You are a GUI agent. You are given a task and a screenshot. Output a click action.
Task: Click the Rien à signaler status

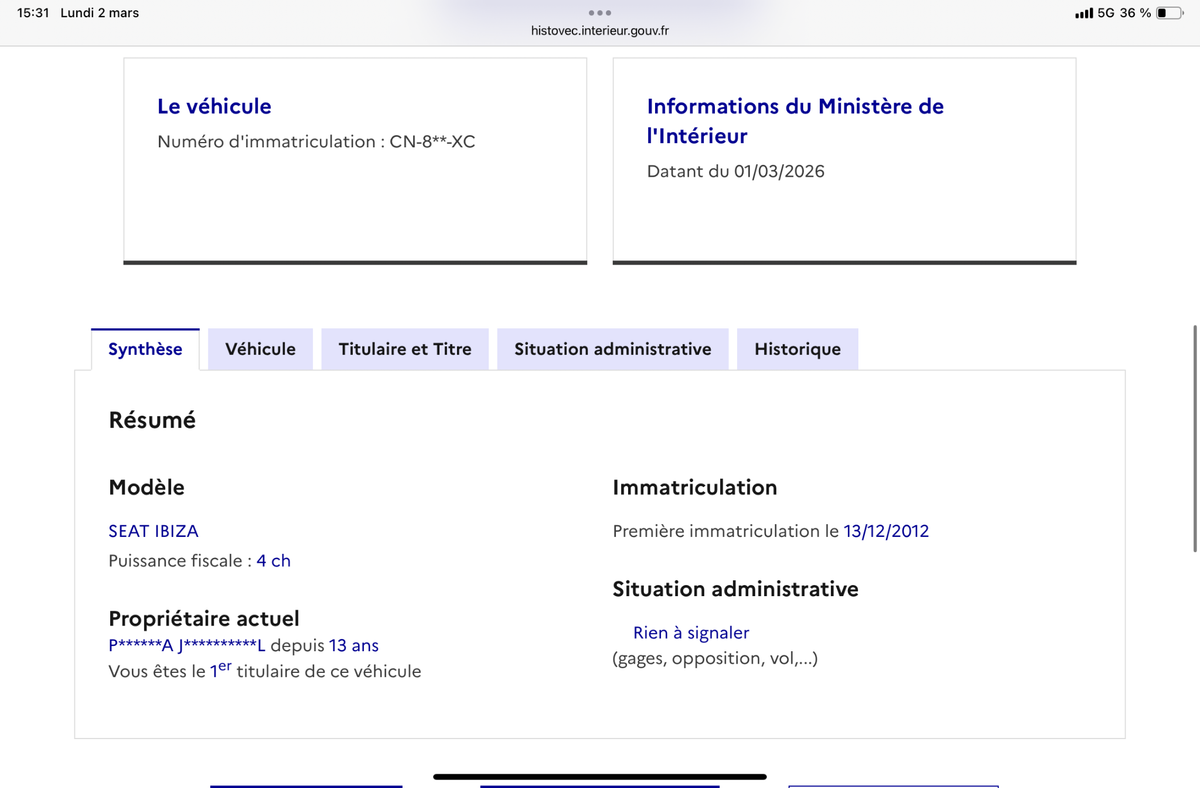[691, 633]
